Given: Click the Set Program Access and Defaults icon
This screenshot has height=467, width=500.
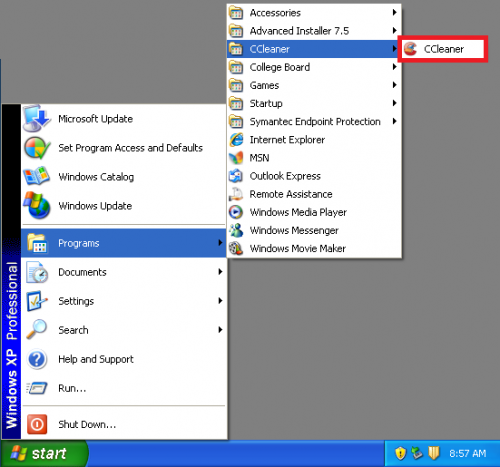Looking at the screenshot, I should coord(37,148).
